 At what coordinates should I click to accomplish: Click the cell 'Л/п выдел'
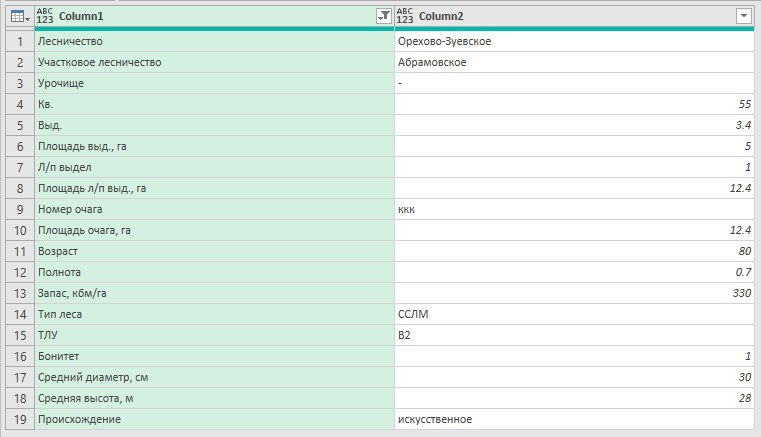pyautogui.click(x=215, y=167)
